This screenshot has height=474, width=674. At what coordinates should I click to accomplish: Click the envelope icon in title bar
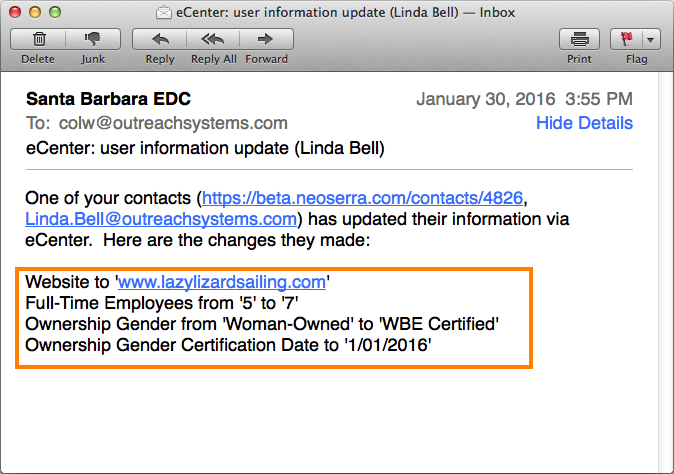pos(163,12)
